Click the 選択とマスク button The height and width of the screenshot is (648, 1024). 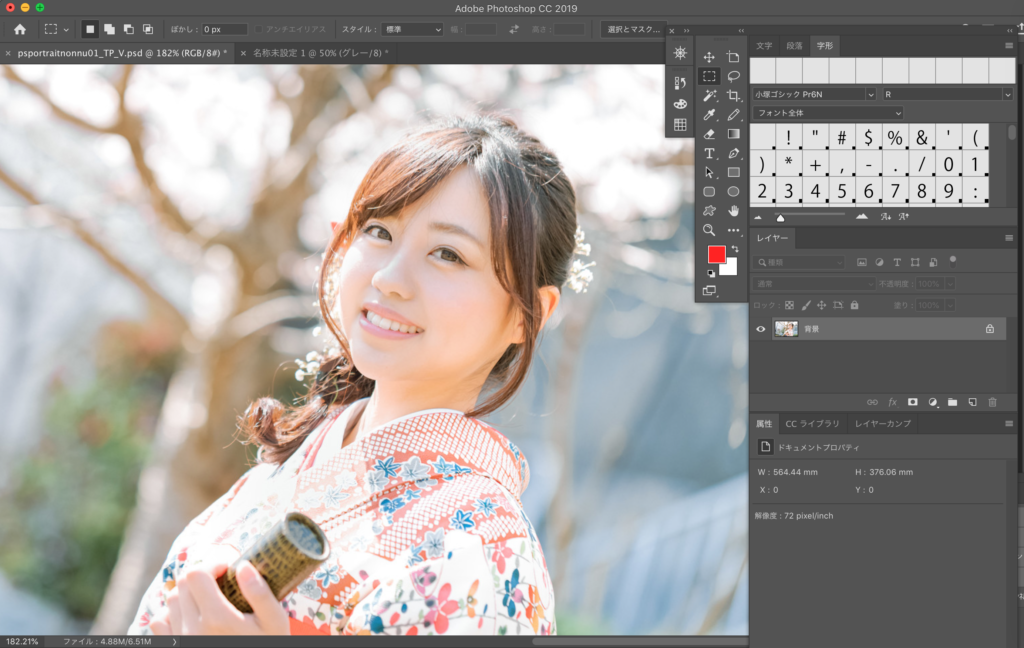(x=635, y=29)
